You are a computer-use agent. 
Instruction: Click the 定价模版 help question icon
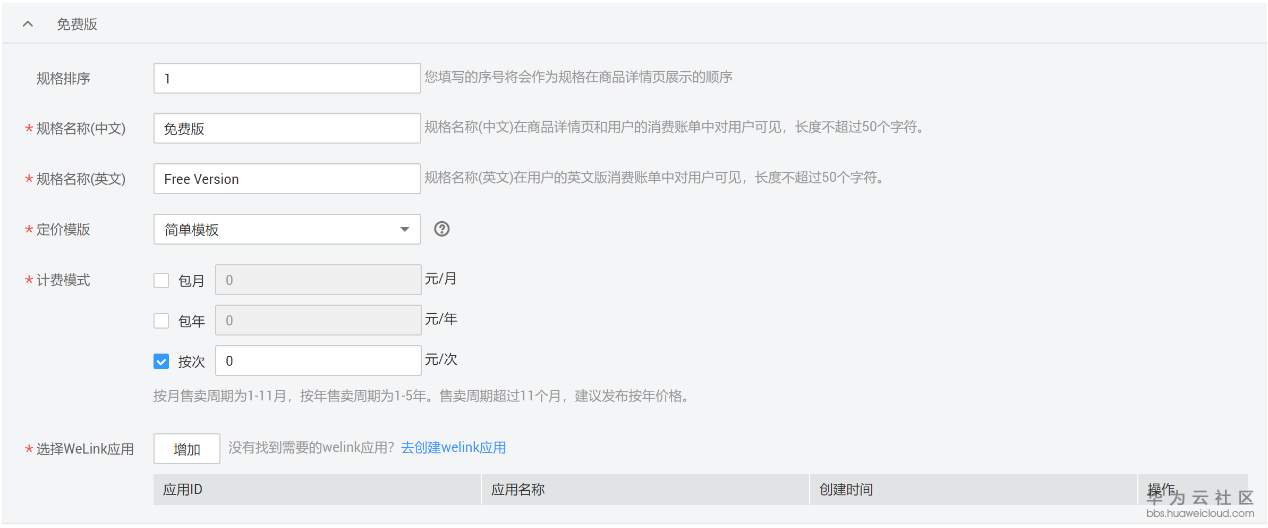click(x=442, y=229)
